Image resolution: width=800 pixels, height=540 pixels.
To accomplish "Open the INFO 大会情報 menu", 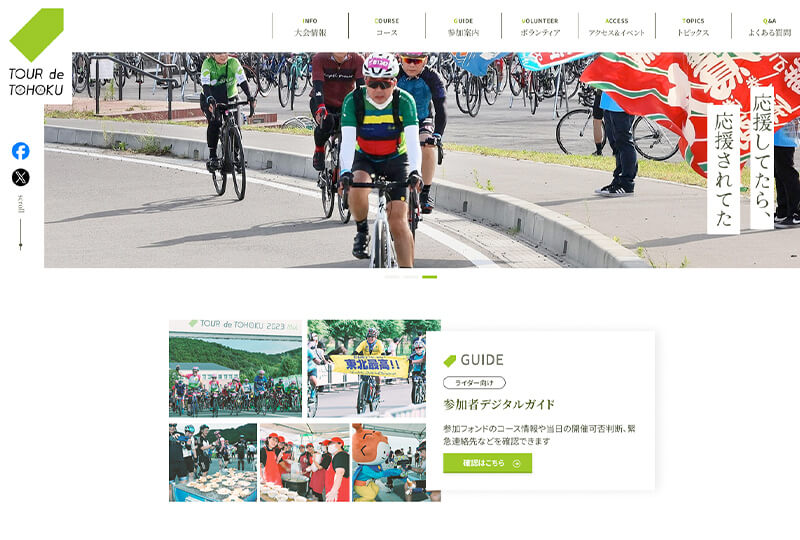I will pos(310,27).
